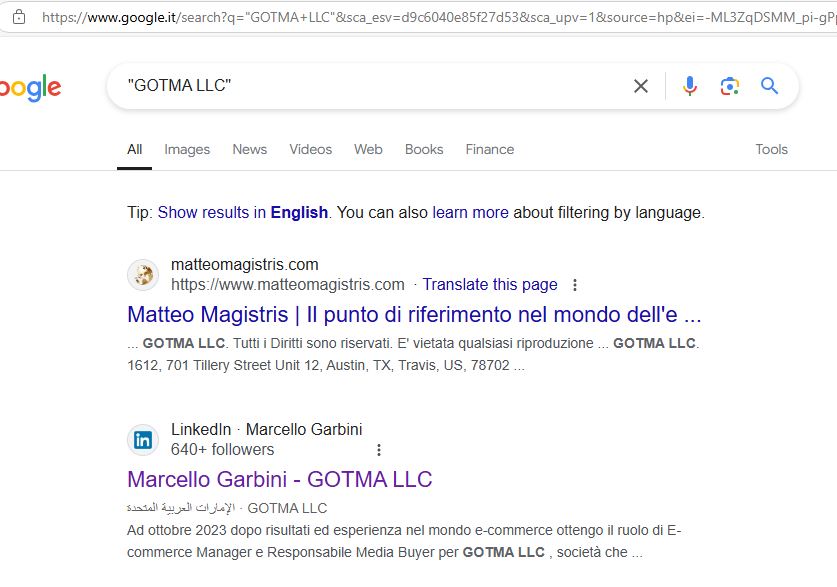This screenshot has width=837, height=587.
Task: Click the matteomagistris.com URL text
Action: point(288,284)
